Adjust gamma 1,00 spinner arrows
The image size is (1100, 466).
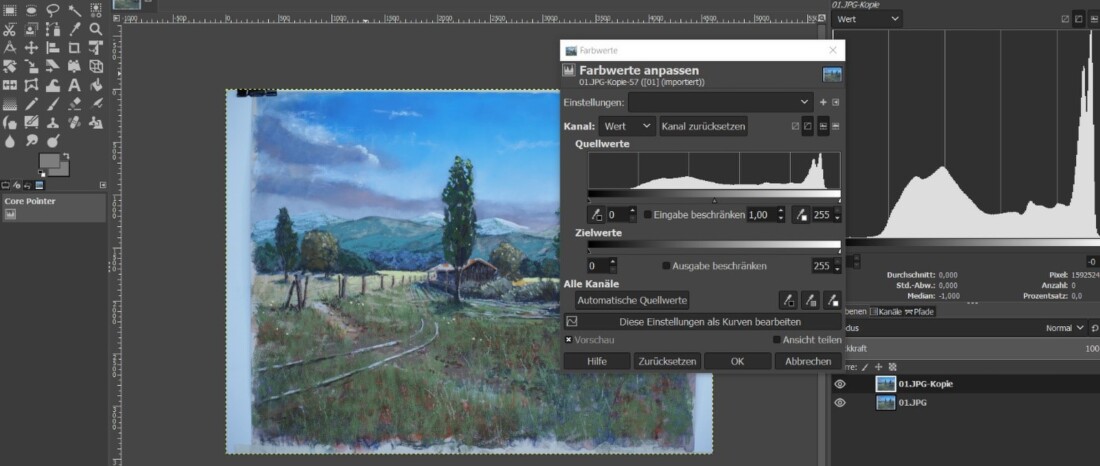[781, 215]
